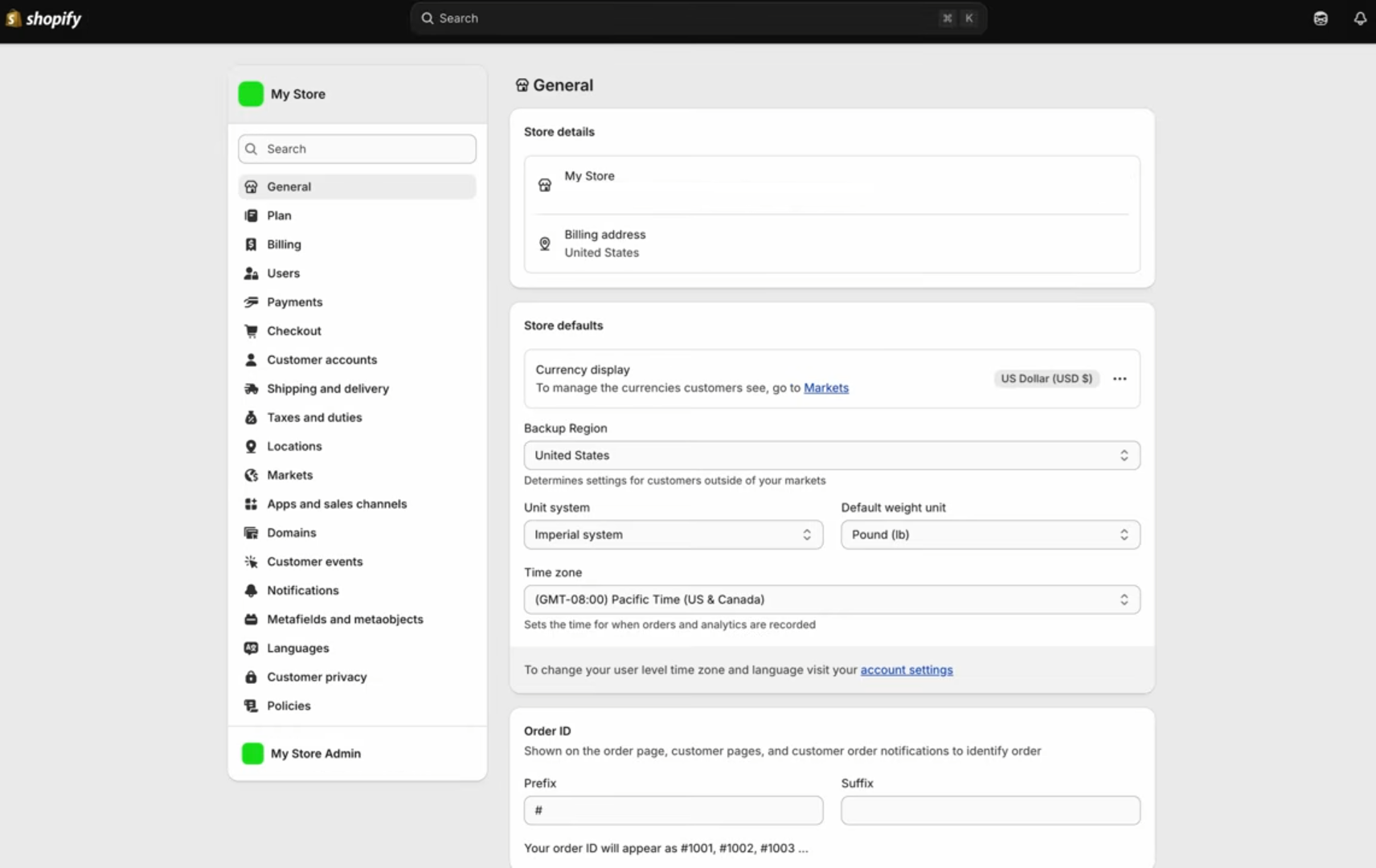Click the Locations pin icon
Screen dimensions: 1376x868
point(251,446)
